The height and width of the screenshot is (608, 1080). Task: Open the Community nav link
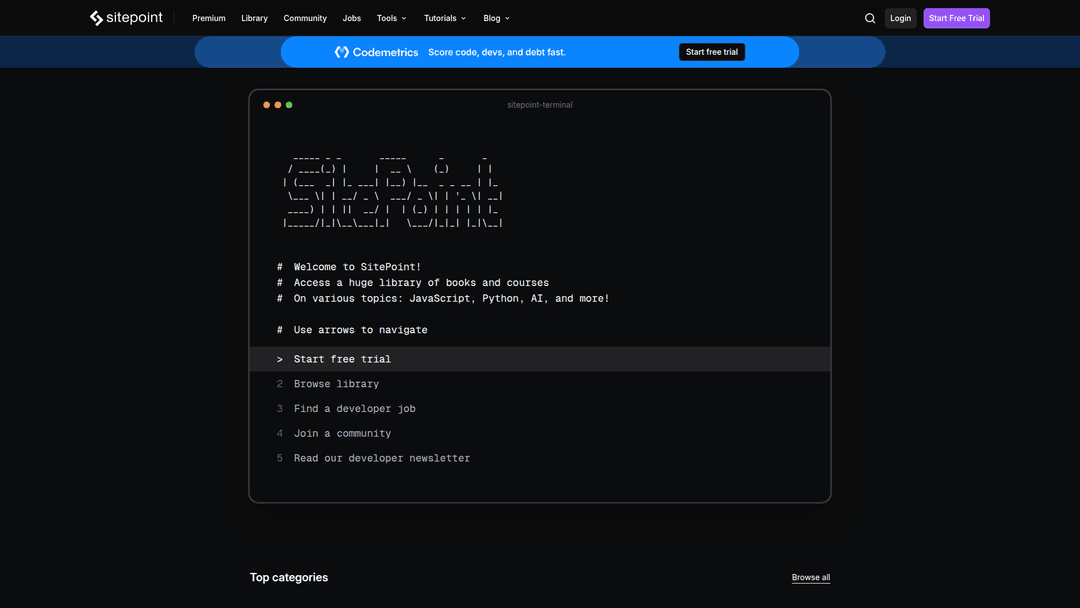click(x=305, y=18)
